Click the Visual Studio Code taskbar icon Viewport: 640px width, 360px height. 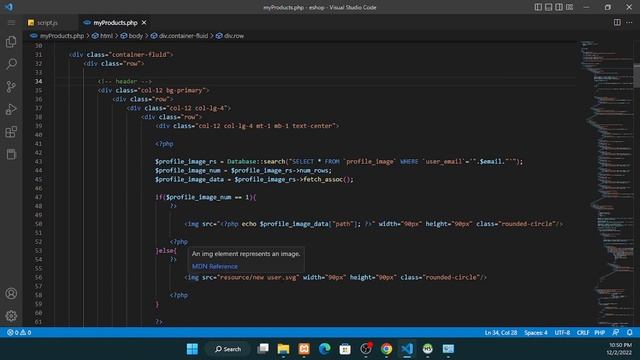(407, 349)
